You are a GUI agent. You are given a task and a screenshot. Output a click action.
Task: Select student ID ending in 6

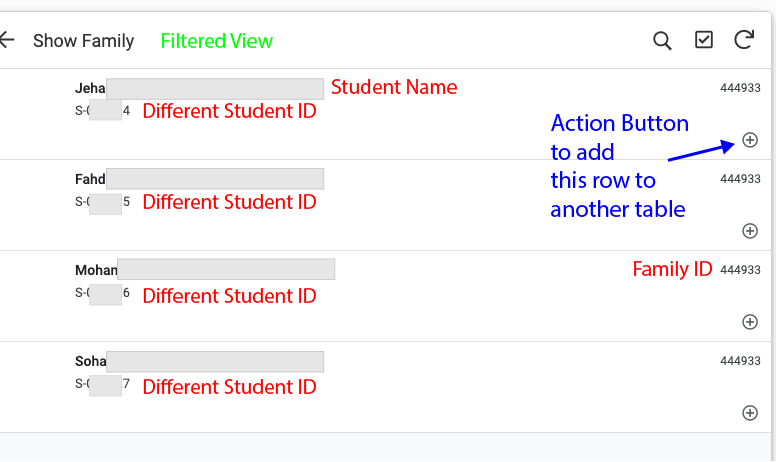(103, 293)
